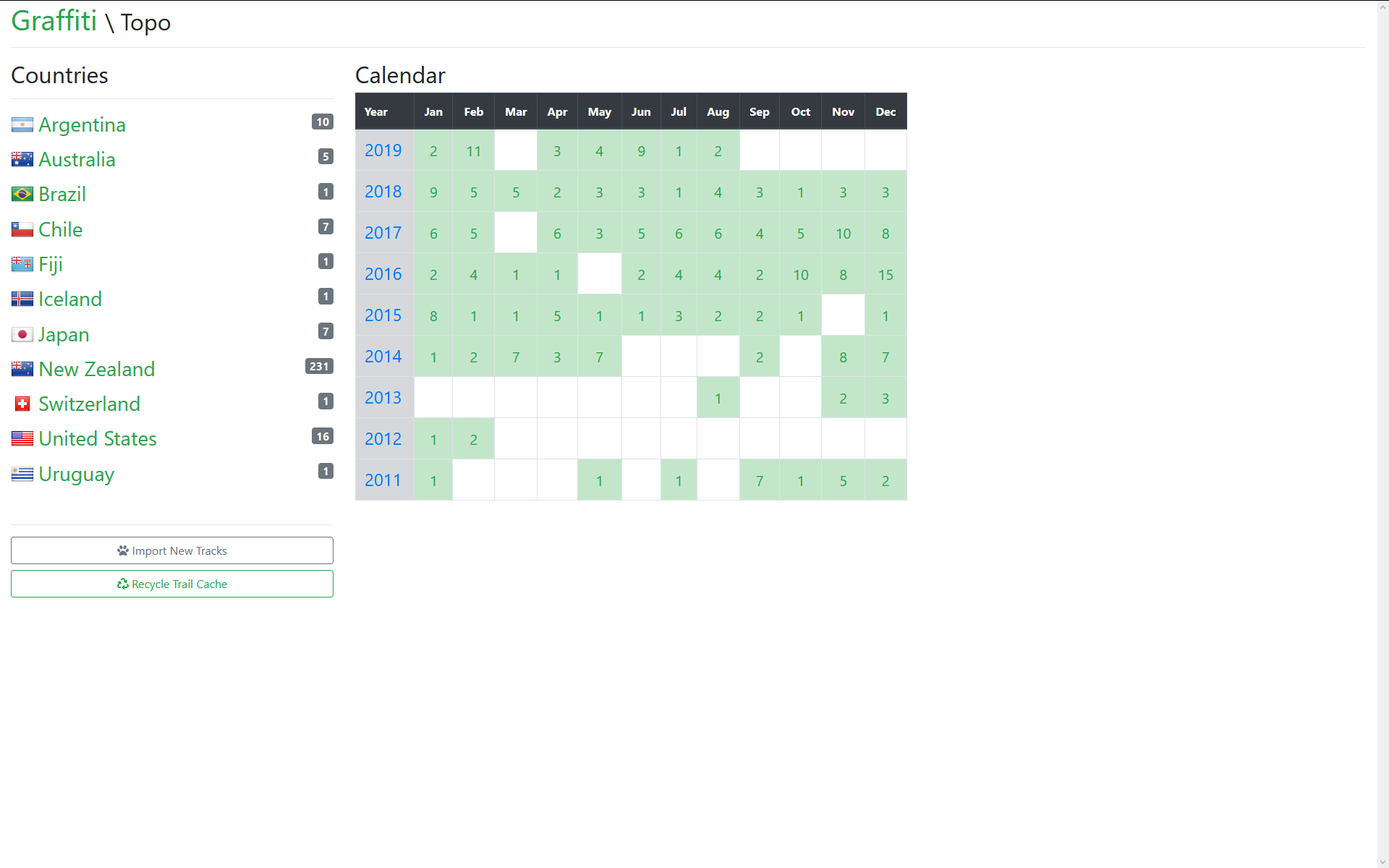Select the February 2019 calendar cell
Screen dimensions: 1389x868
(x=473, y=151)
